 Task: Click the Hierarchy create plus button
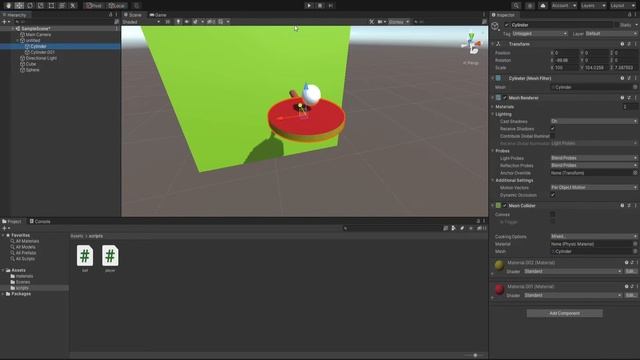(x=6, y=22)
